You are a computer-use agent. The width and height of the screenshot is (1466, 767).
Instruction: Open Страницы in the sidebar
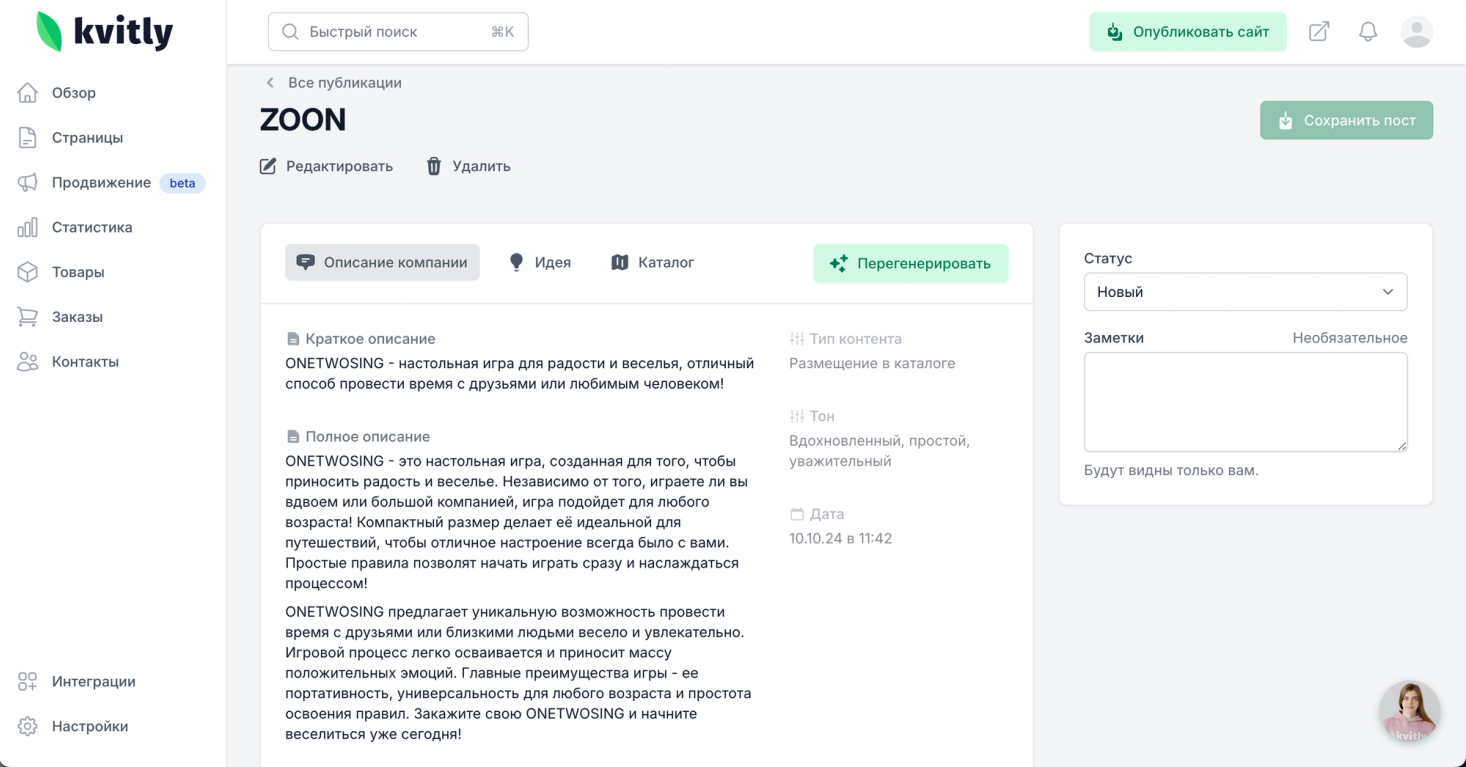87,138
